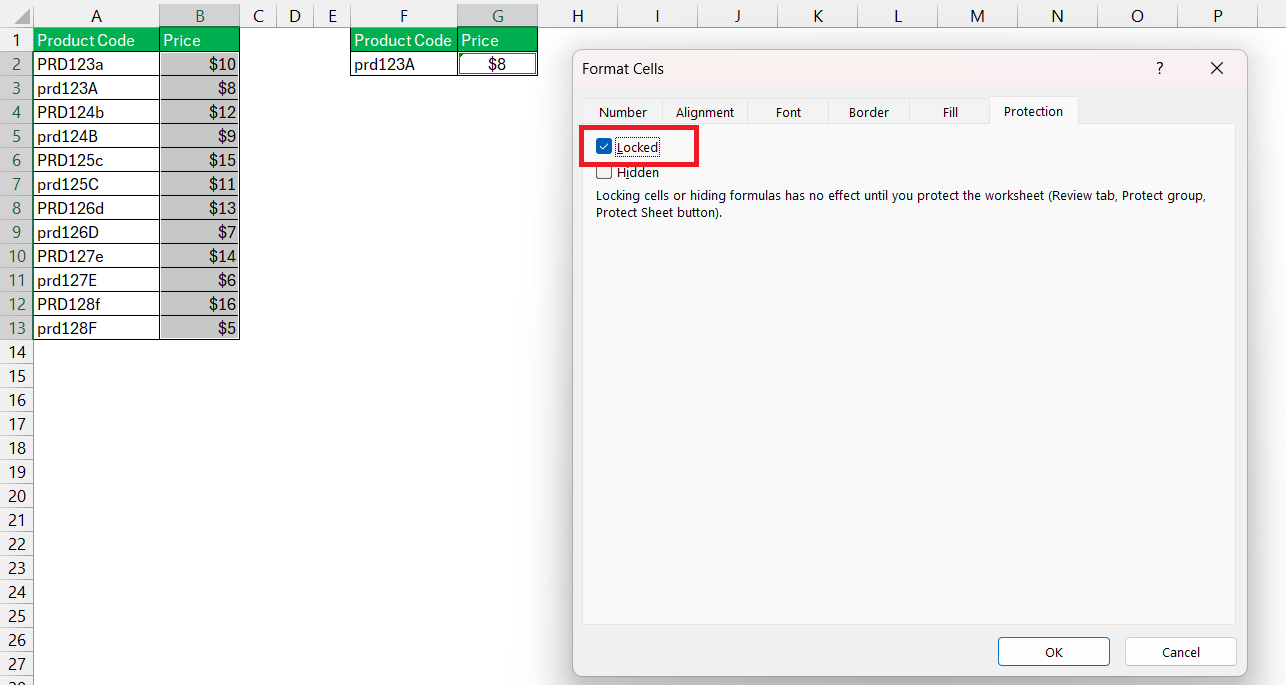This screenshot has width=1286, height=685.
Task: Click cell A1 Product Code header
Action: pyautogui.click(x=96, y=40)
